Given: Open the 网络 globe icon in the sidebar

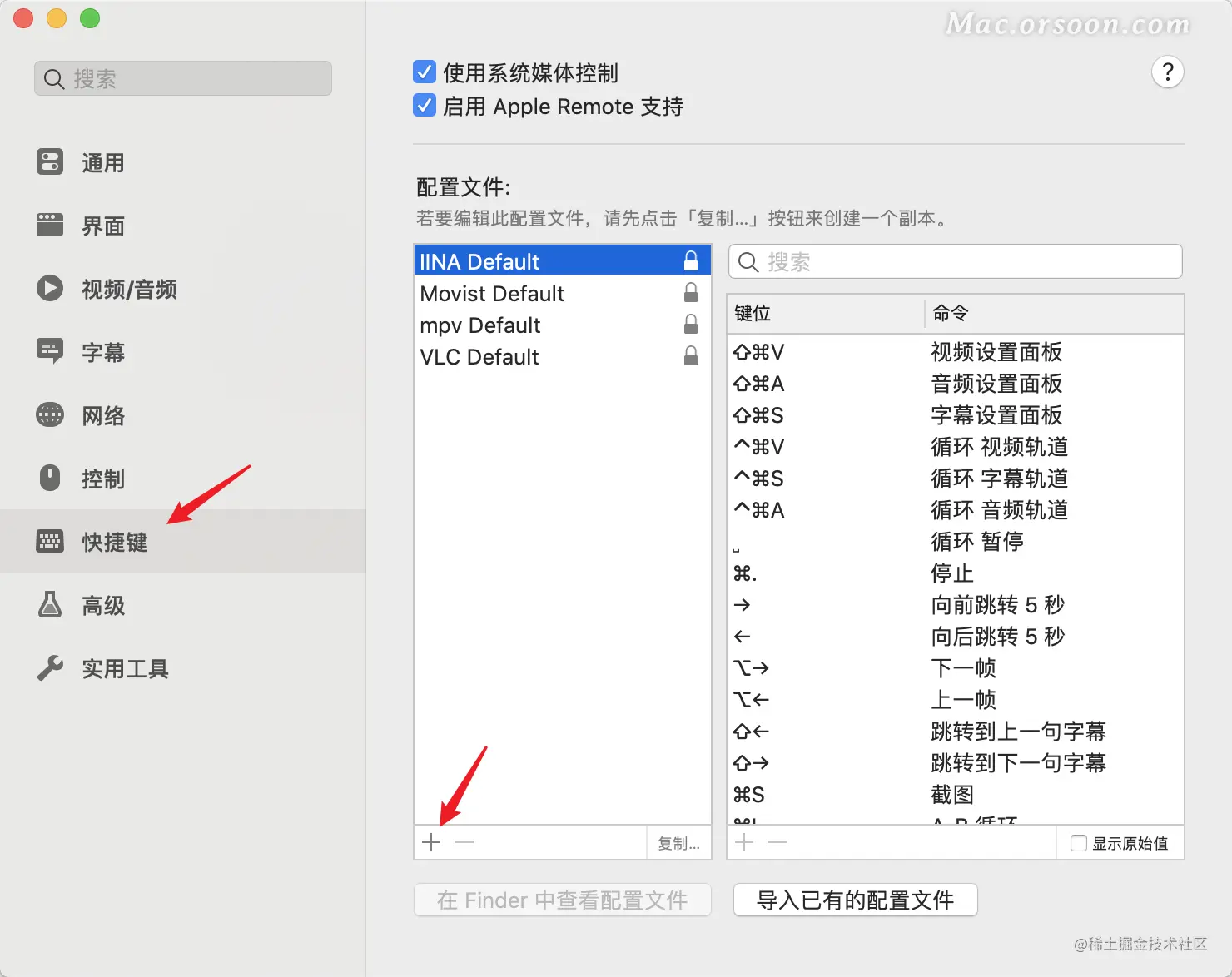Looking at the screenshot, I should pyautogui.click(x=50, y=414).
